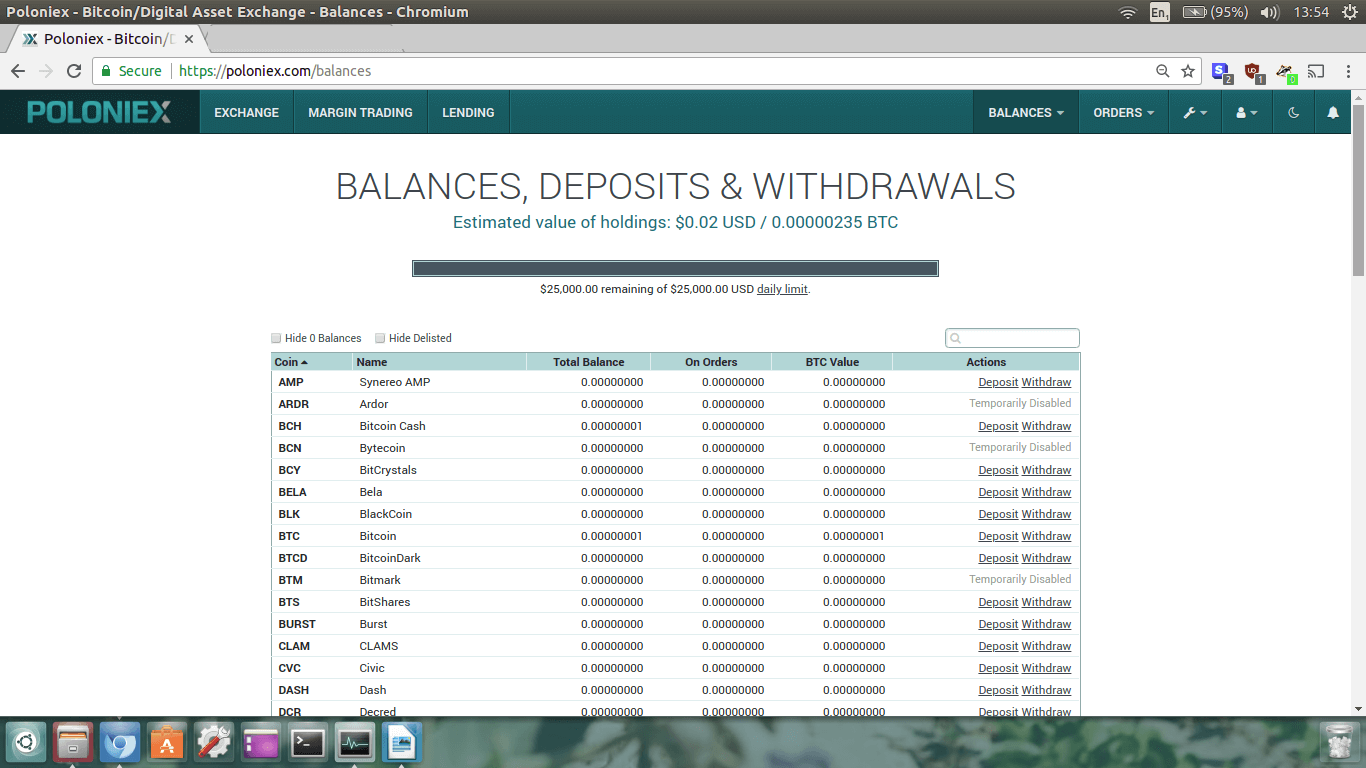
Task: Open the Stylish extension icon
Action: tap(1221, 72)
